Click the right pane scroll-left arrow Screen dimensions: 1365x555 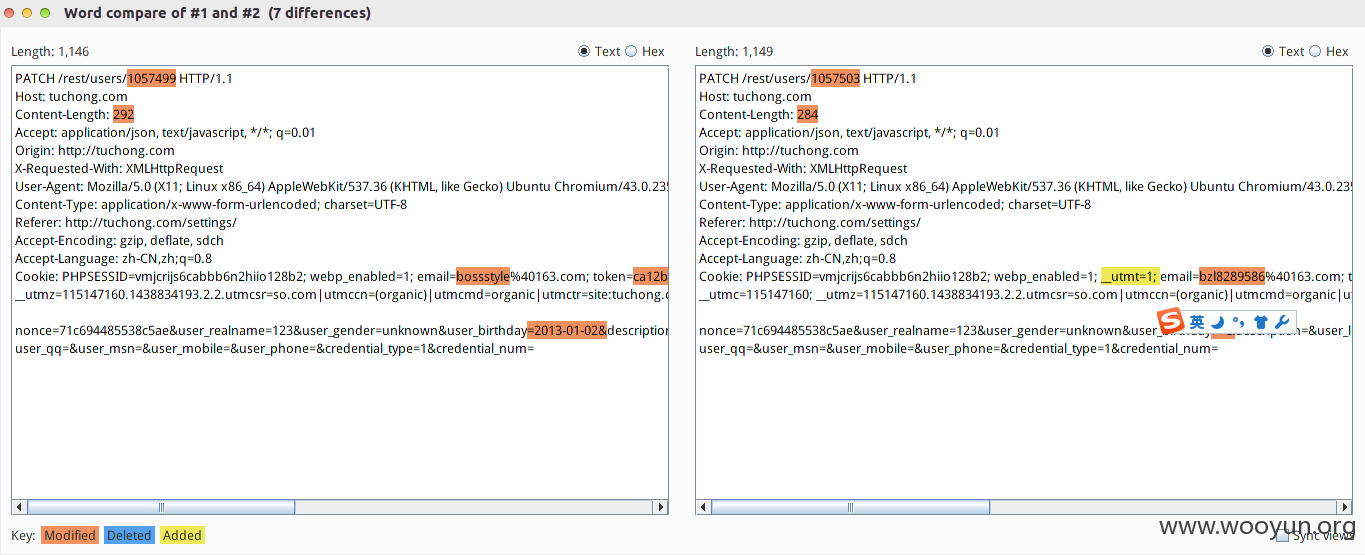pos(703,507)
